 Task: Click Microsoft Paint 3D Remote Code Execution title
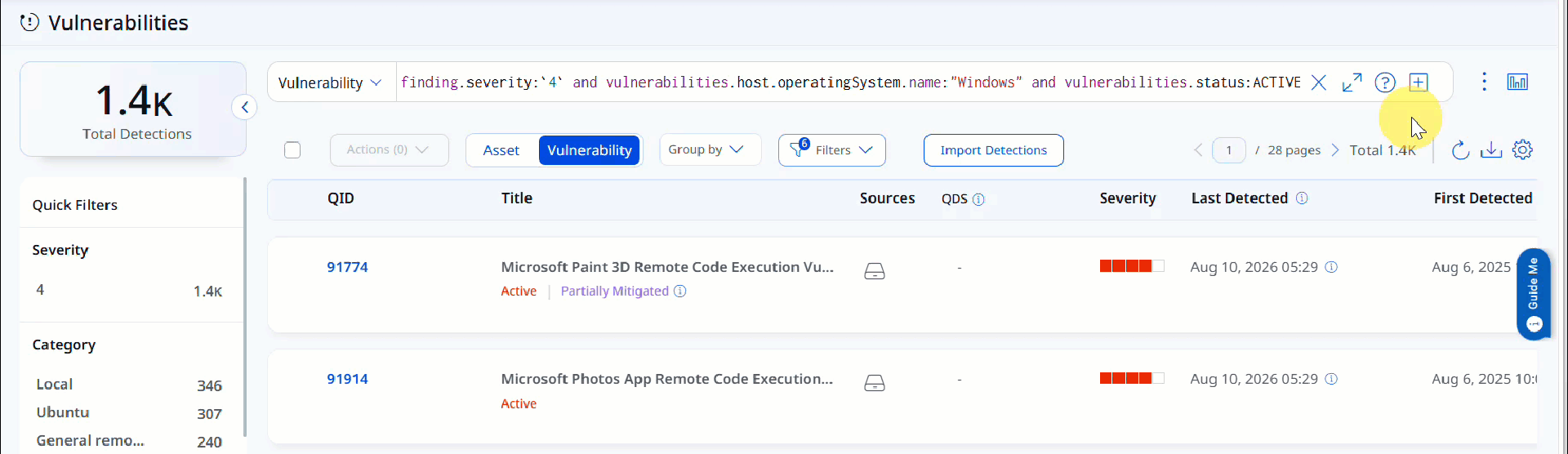[x=667, y=267]
